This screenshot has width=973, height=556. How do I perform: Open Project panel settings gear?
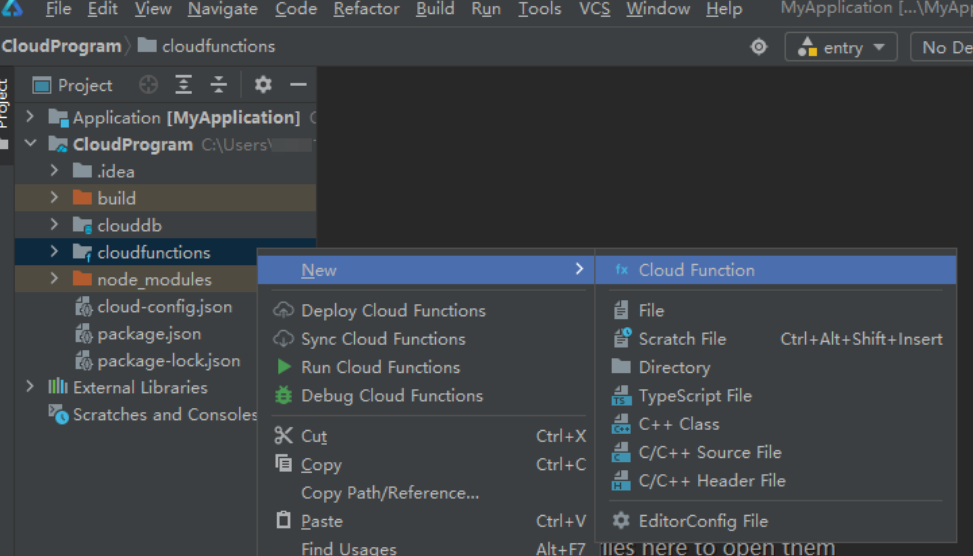click(x=263, y=85)
